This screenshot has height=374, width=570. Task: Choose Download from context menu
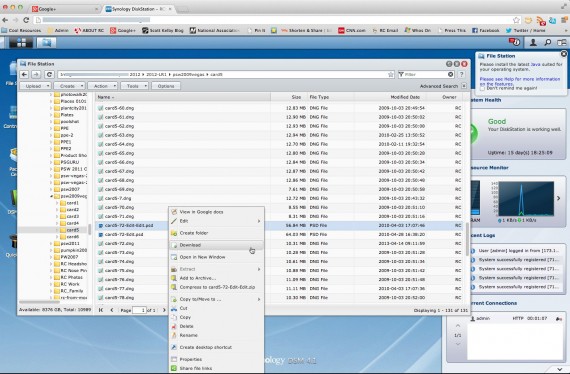click(217, 245)
